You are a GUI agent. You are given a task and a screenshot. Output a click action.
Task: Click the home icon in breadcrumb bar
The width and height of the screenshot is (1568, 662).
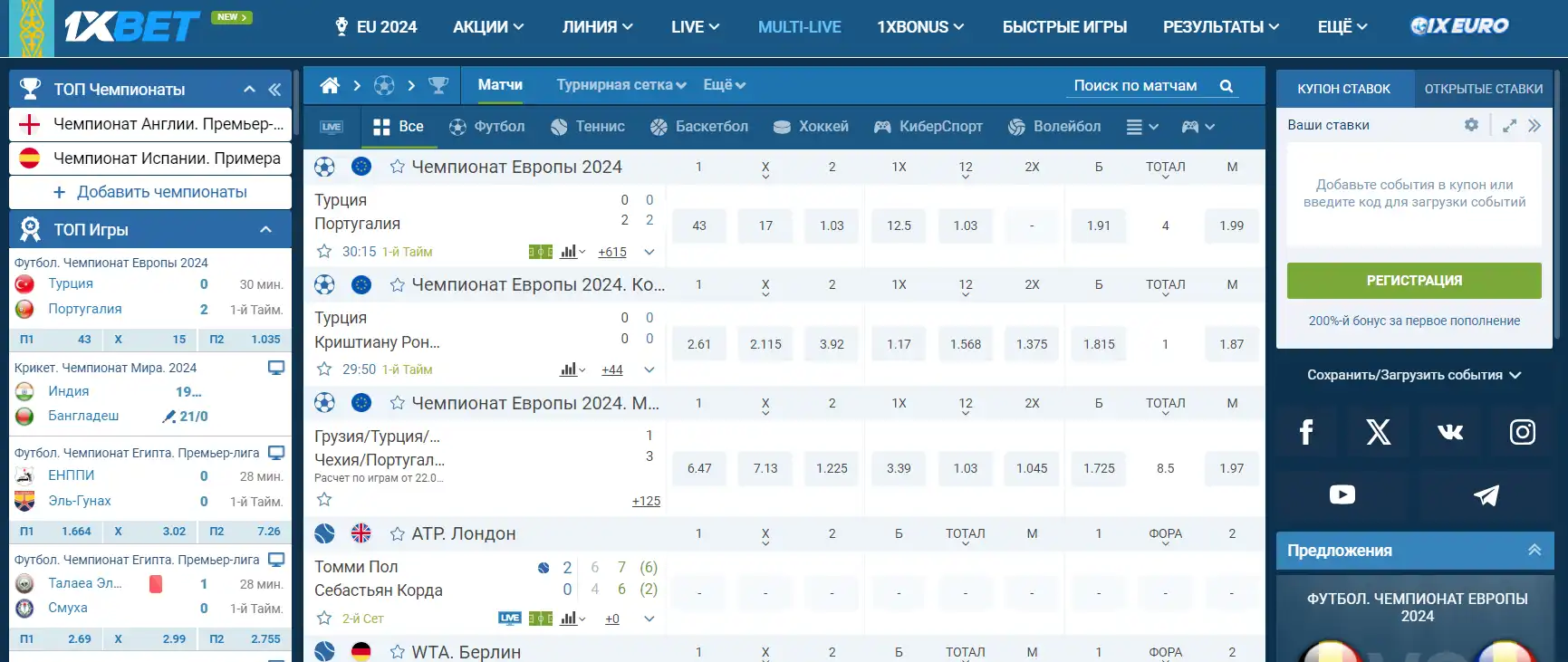(330, 85)
